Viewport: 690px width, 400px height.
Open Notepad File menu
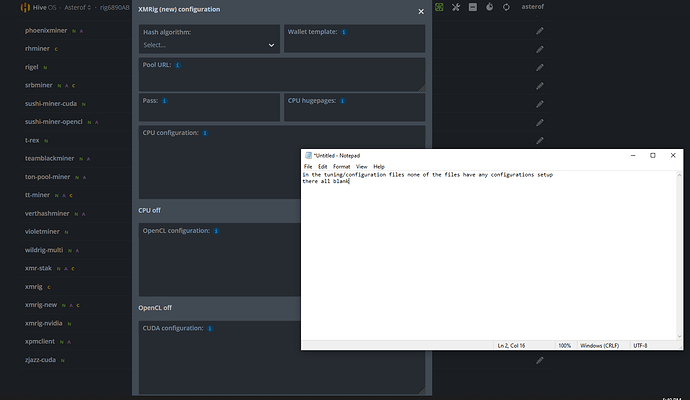click(x=308, y=166)
